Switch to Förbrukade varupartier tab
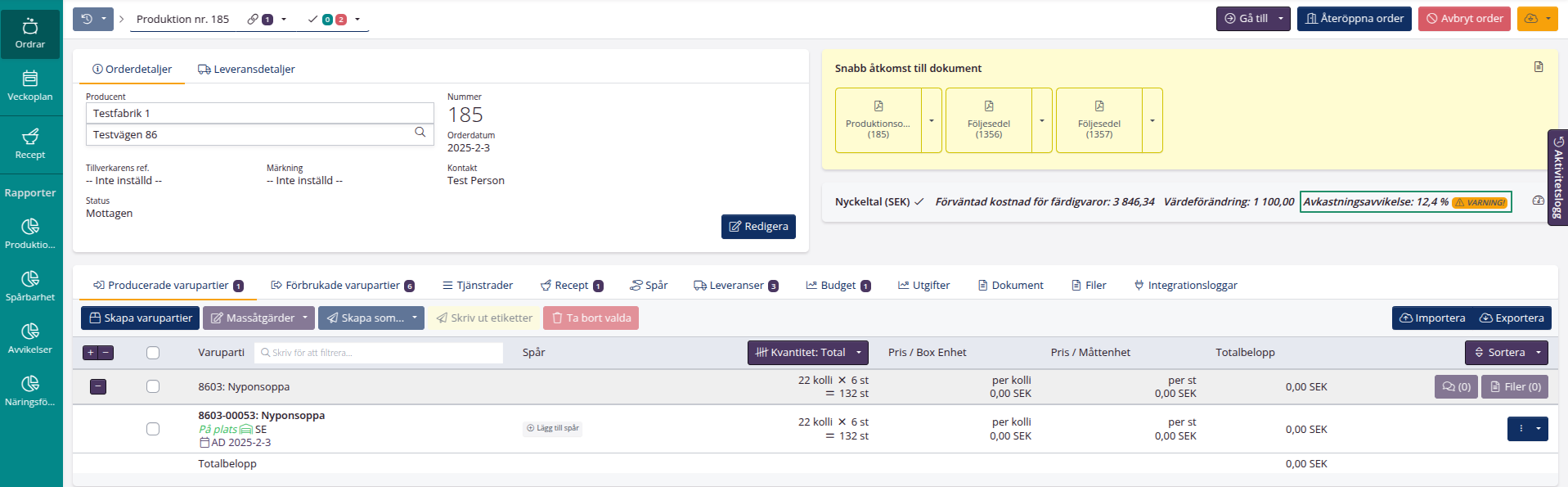1568x487 pixels. click(x=343, y=286)
